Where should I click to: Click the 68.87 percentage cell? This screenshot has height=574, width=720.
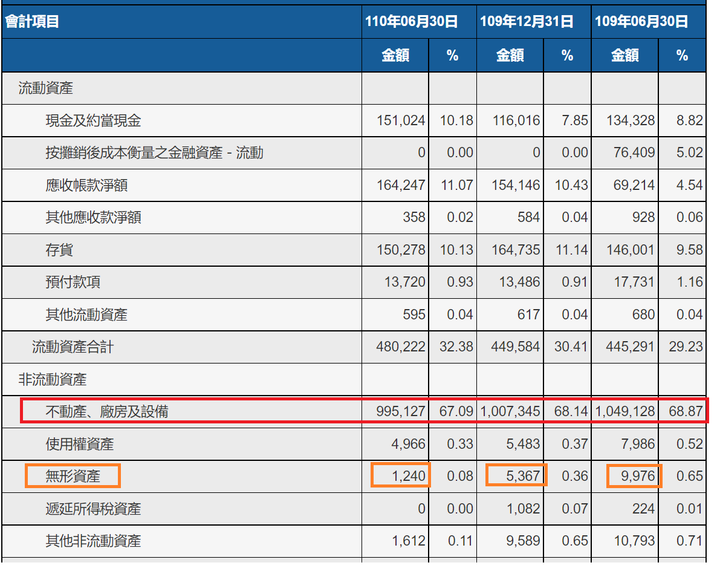(686, 411)
